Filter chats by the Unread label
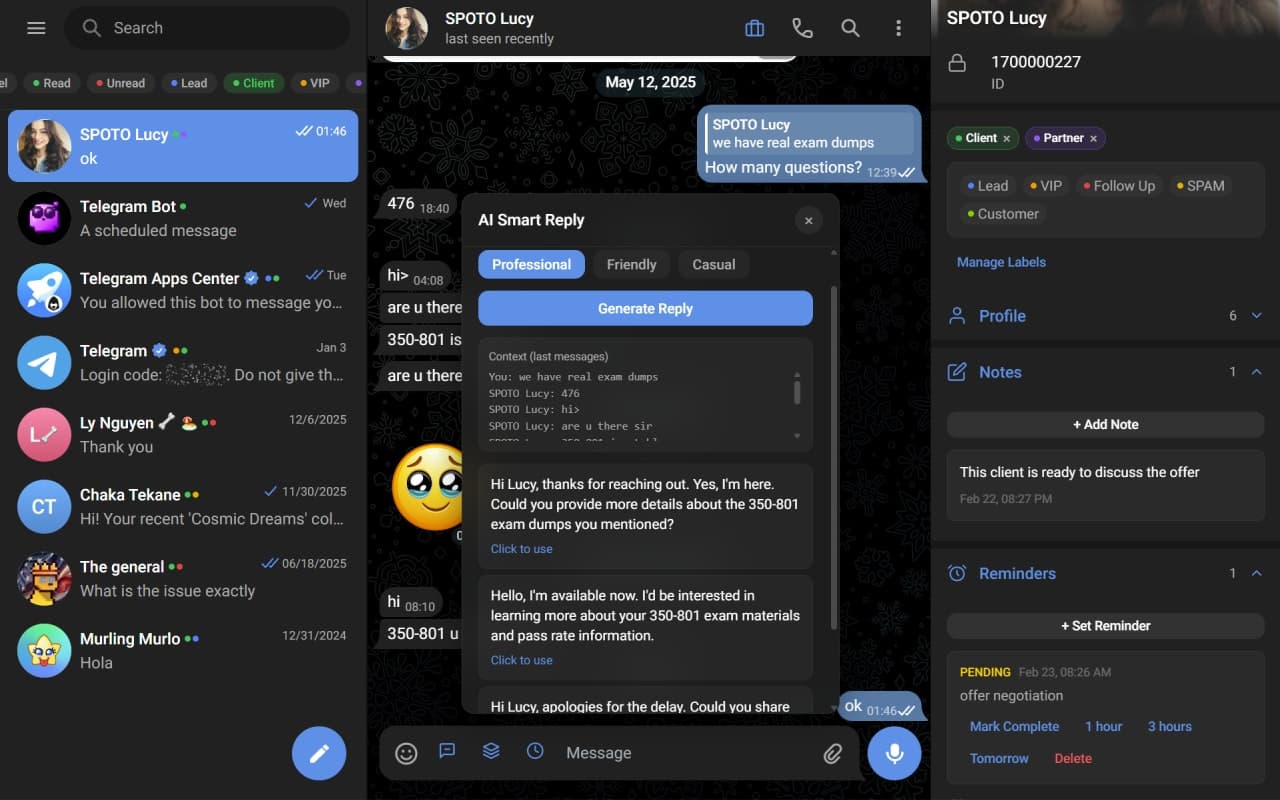The width and height of the screenshot is (1280, 800). click(x=120, y=83)
